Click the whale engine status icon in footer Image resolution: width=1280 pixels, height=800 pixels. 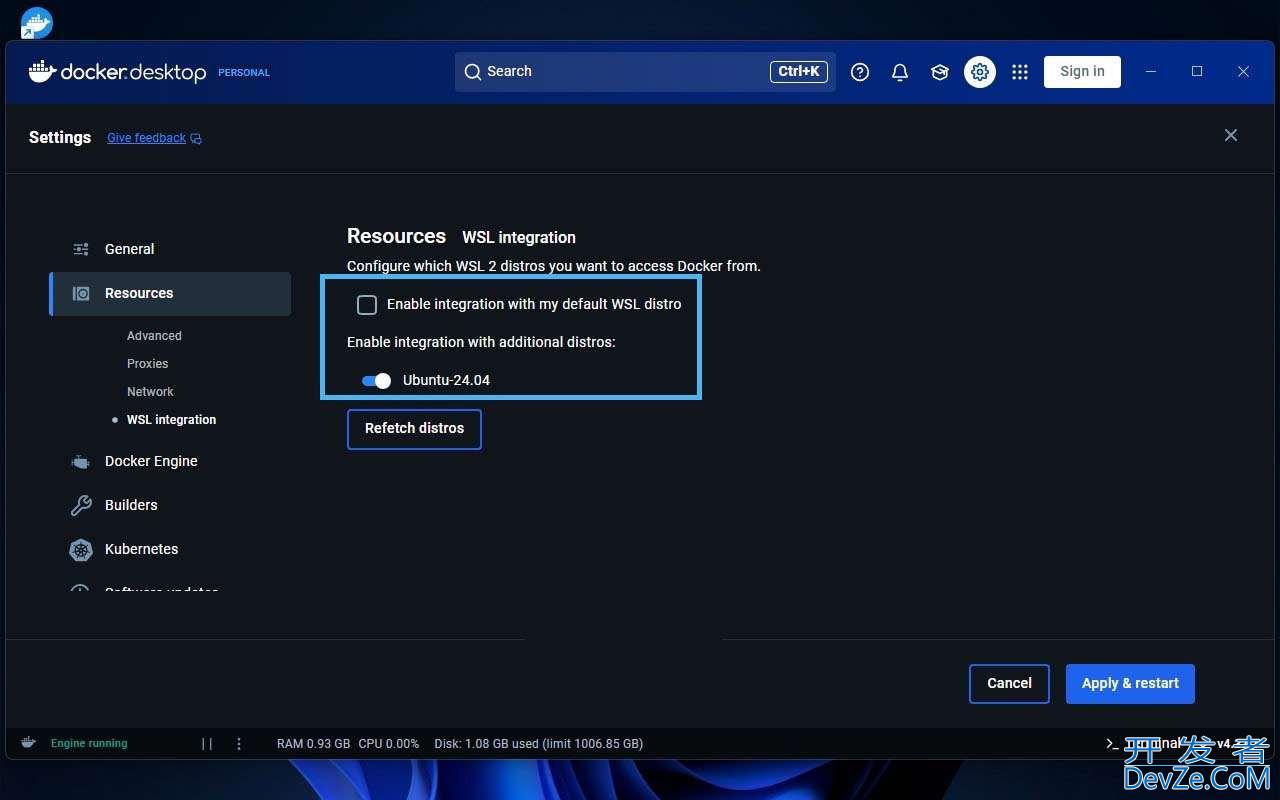[29, 743]
